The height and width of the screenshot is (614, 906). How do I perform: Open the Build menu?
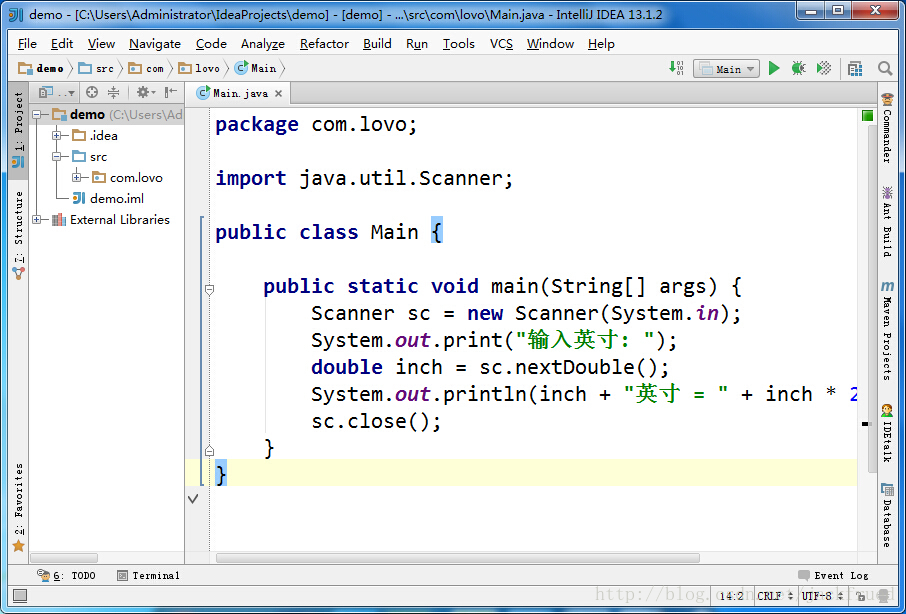pyautogui.click(x=377, y=44)
